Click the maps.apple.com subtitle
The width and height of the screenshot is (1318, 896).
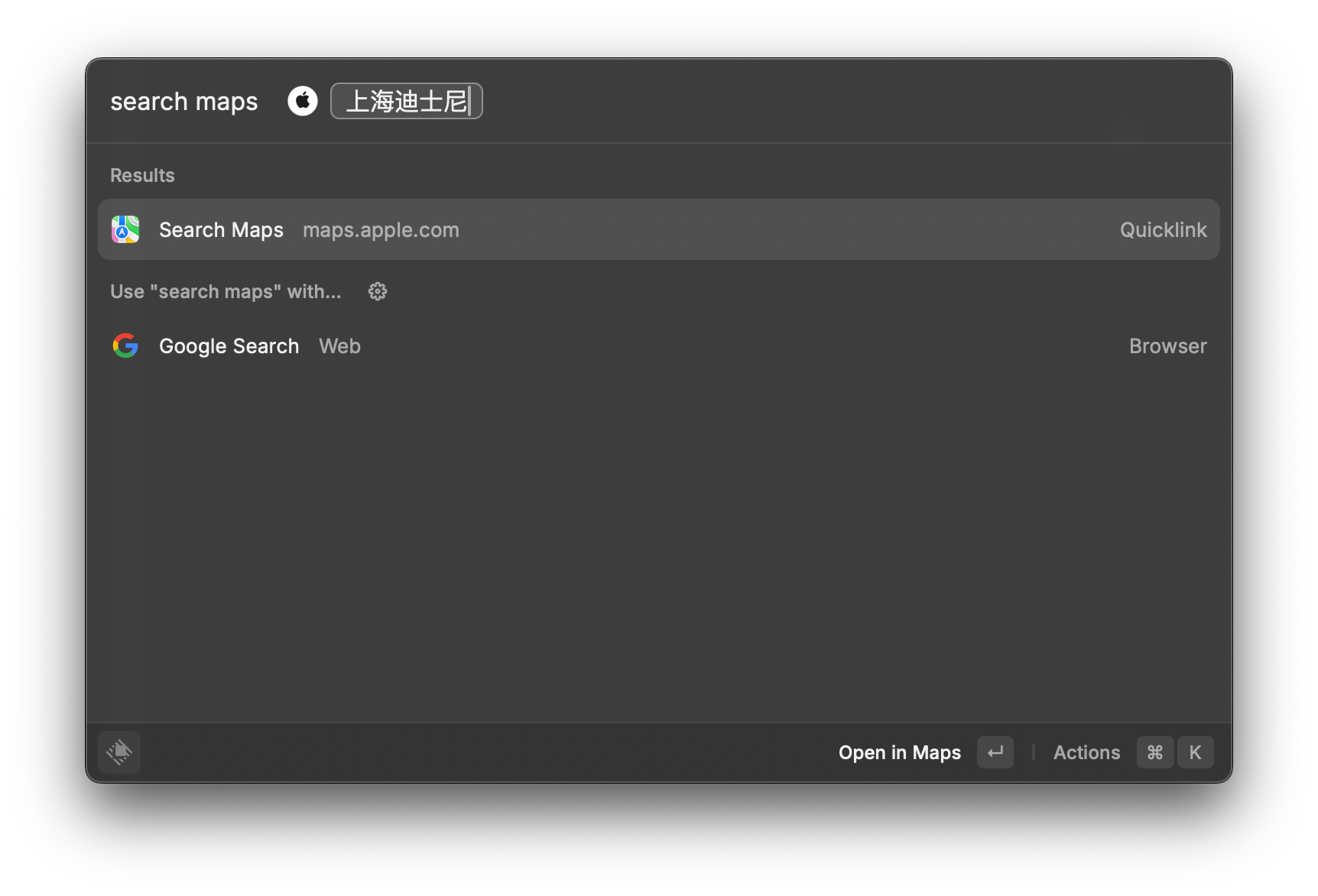[x=381, y=230]
